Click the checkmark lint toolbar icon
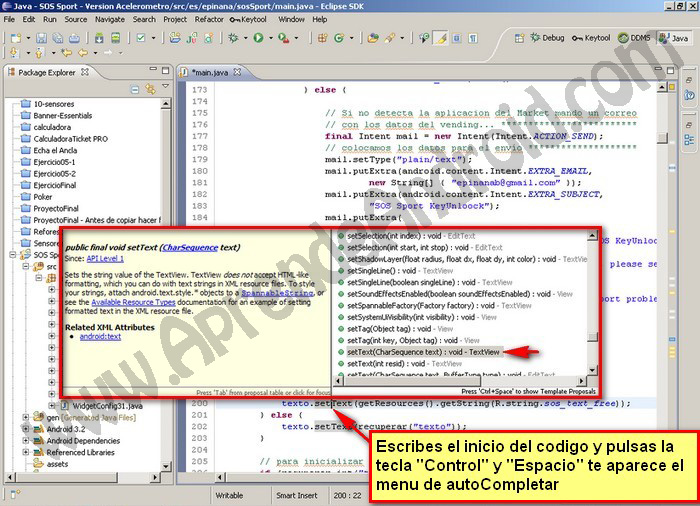 [141, 38]
